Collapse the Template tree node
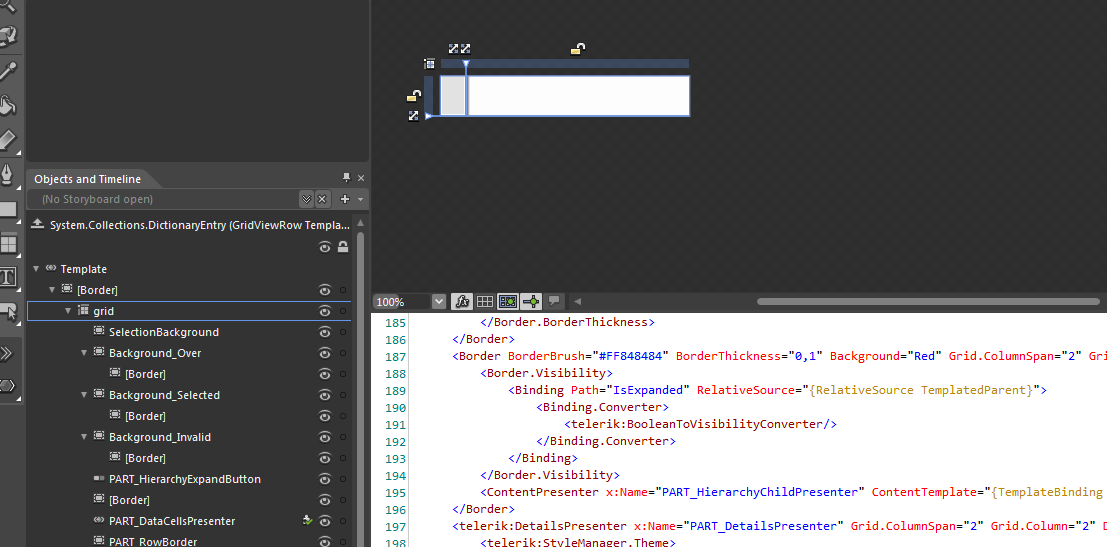1107x547 pixels. (36, 269)
